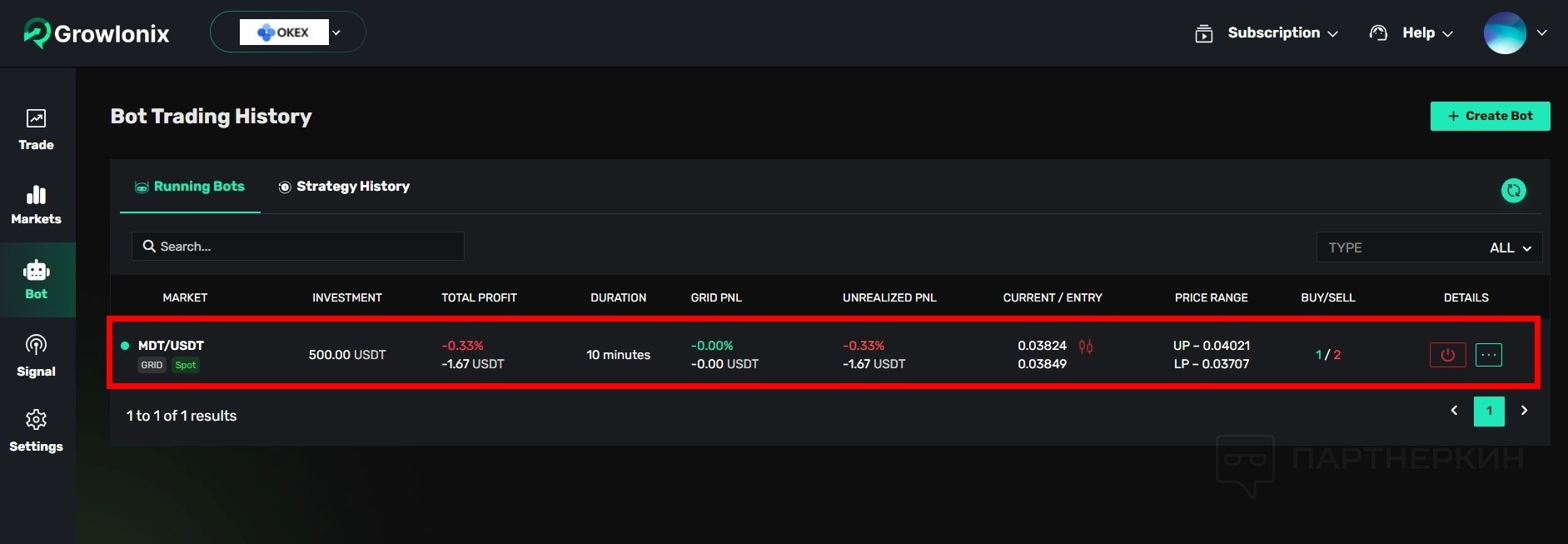The width and height of the screenshot is (1568, 544).
Task: Click the Growlonix logo
Action: pos(97,33)
